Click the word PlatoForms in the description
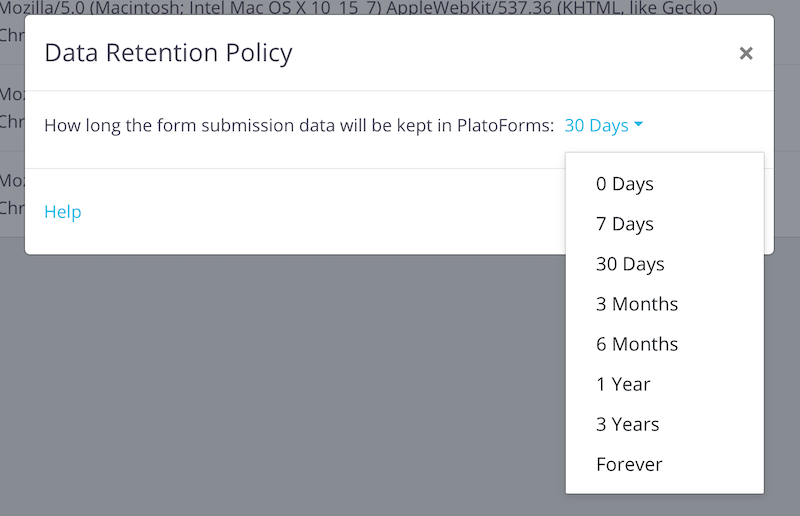This screenshot has width=800, height=516. (x=505, y=125)
